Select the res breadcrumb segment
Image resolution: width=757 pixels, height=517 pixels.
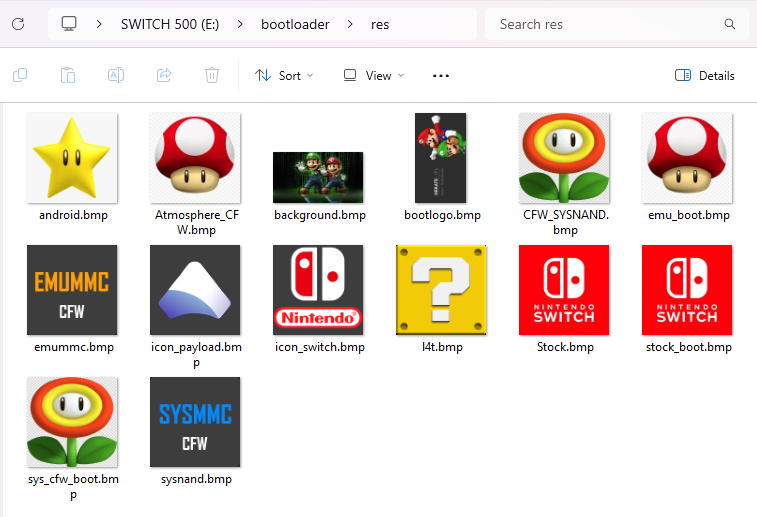click(380, 24)
